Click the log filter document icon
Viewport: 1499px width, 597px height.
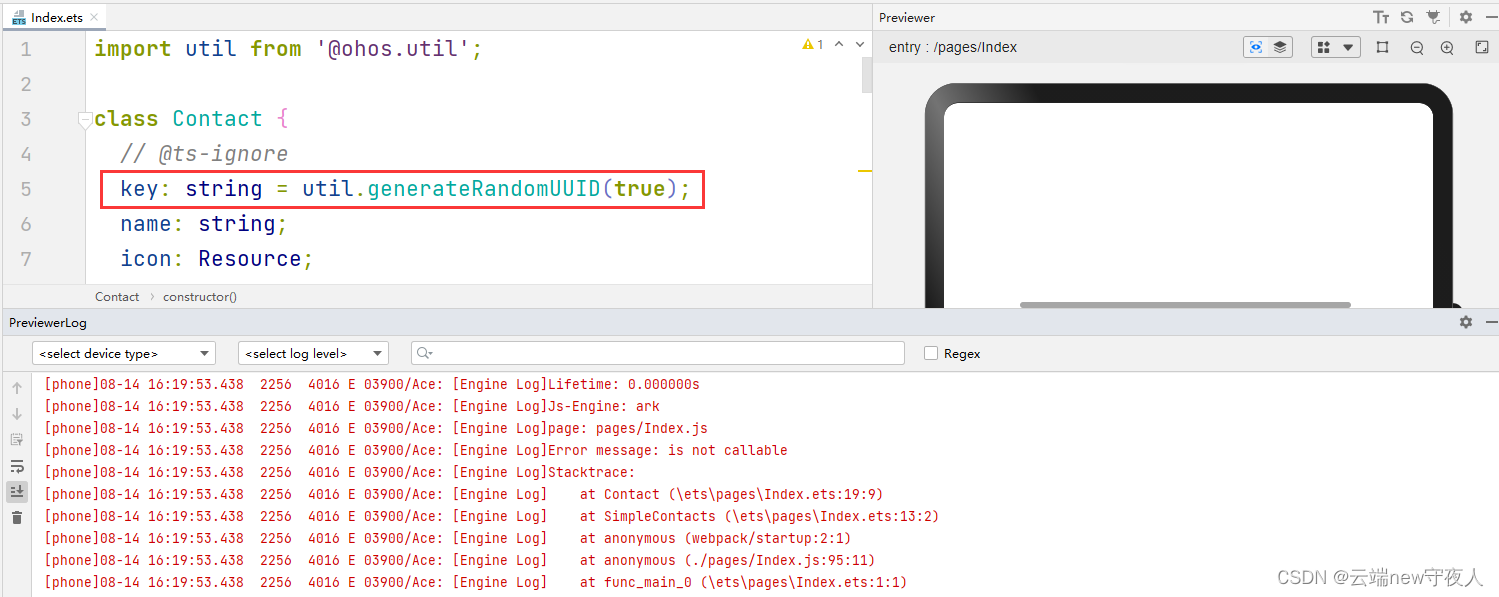coord(17,440)
